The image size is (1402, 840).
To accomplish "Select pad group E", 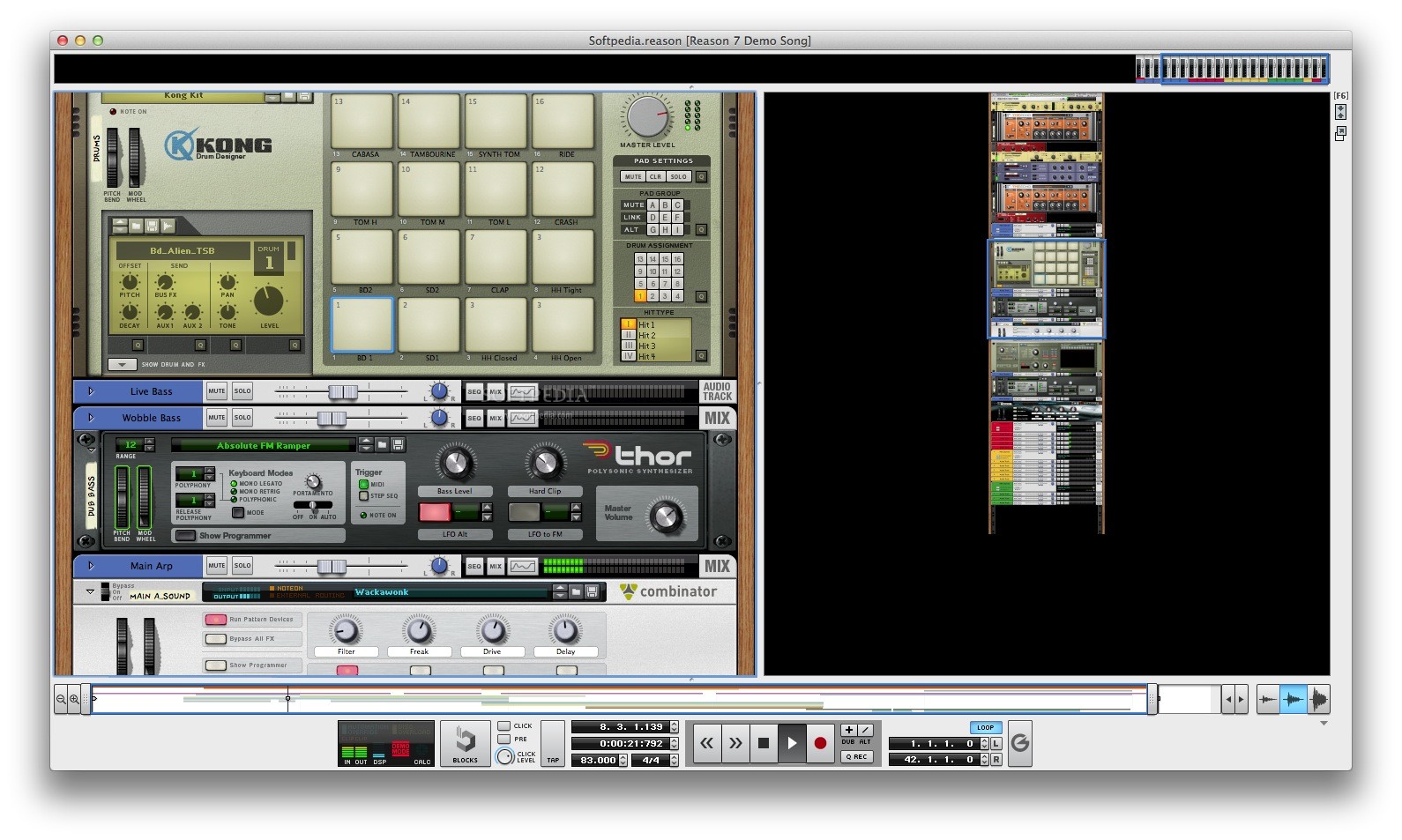I will (665, 217).
